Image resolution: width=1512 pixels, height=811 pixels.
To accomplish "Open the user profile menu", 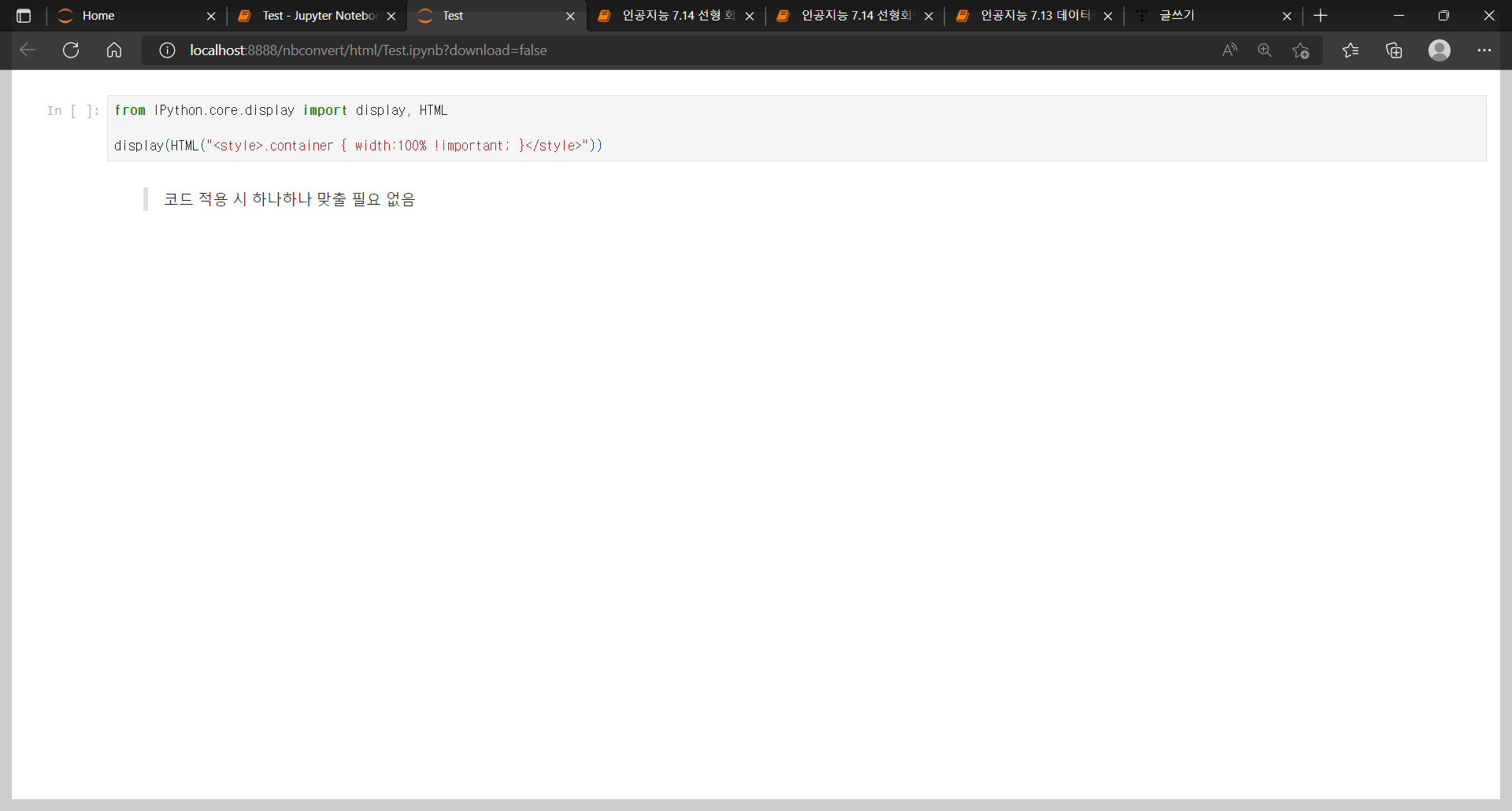I will [x=1440, y=50].
